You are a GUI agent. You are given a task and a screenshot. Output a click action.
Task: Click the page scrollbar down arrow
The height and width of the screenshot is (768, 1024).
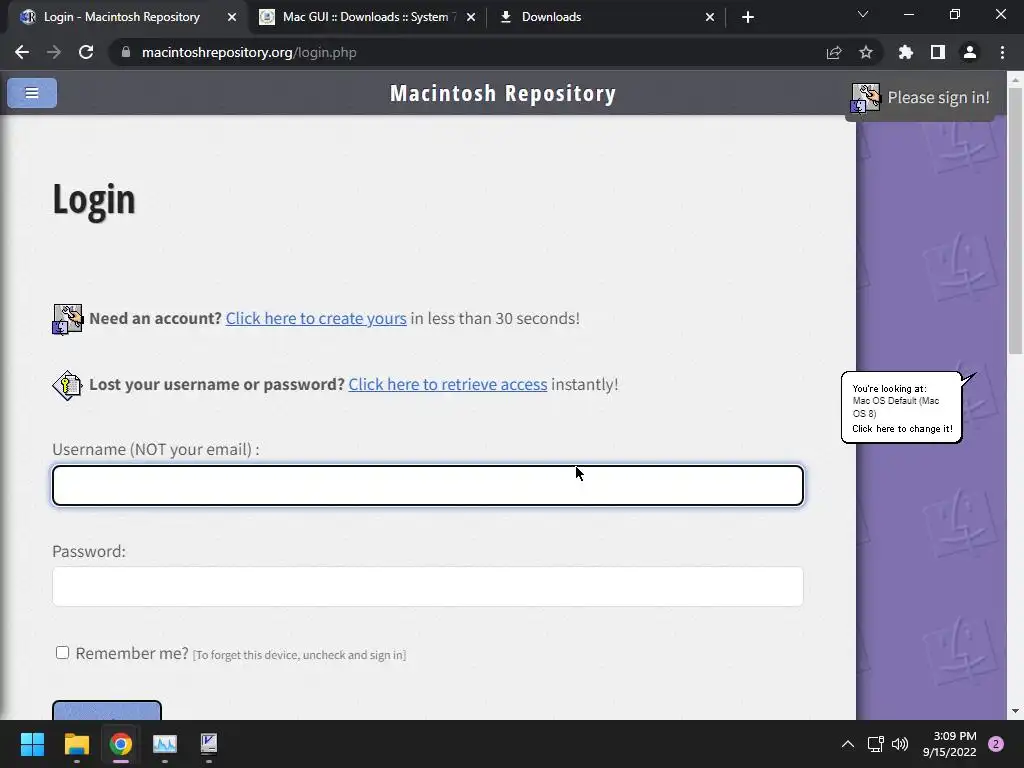[x=1015, y=711]
